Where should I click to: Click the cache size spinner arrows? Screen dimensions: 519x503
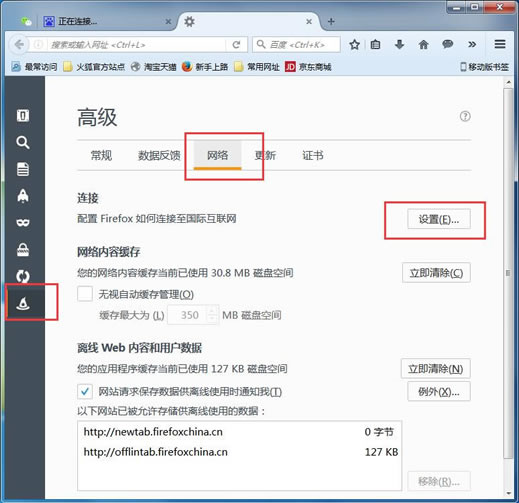pyautogui.click(x=213, y=315)
